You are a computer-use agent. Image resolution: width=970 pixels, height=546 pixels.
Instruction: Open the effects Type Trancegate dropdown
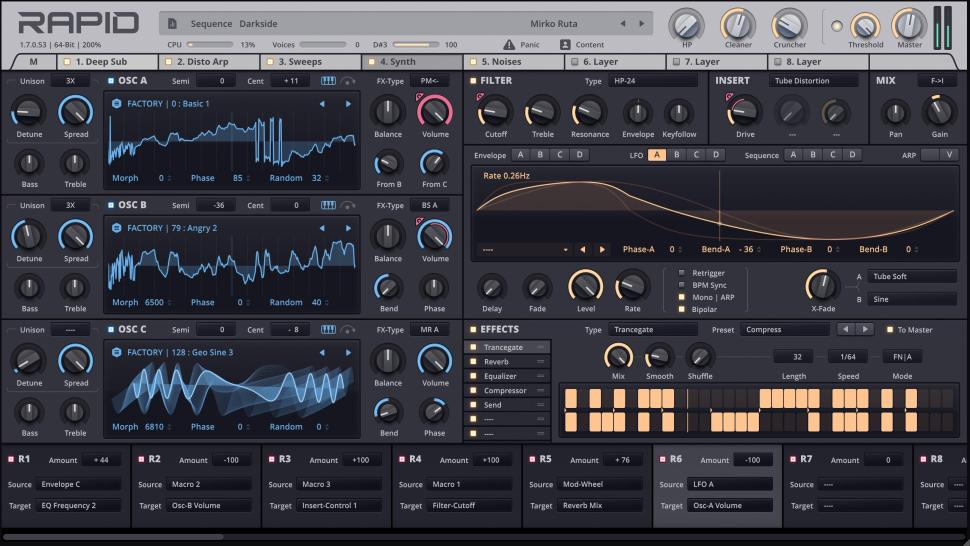click(649, 329)
